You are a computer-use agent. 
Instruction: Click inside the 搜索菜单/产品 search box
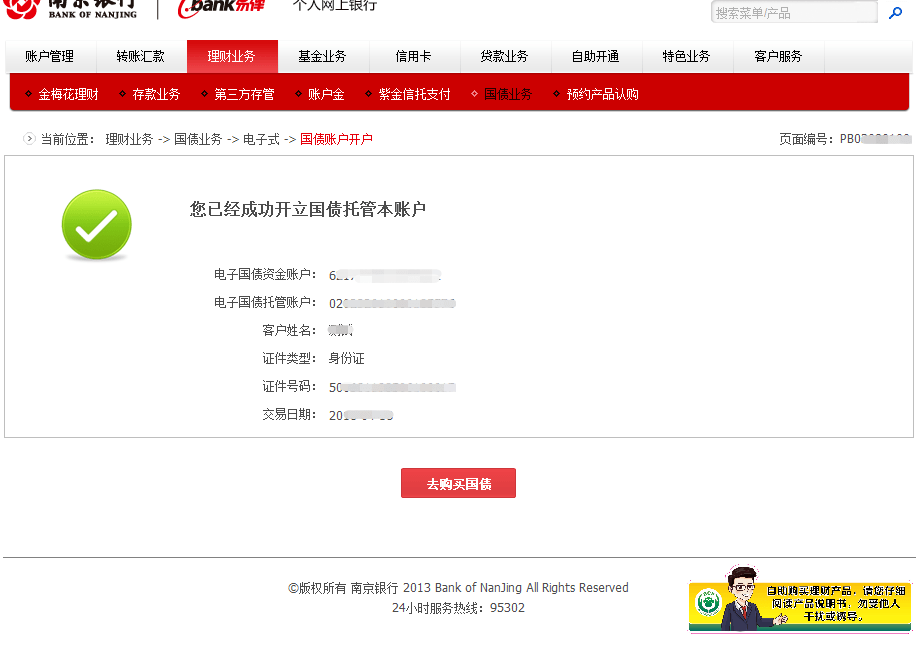pyautogui.click(x=793, y=12)
